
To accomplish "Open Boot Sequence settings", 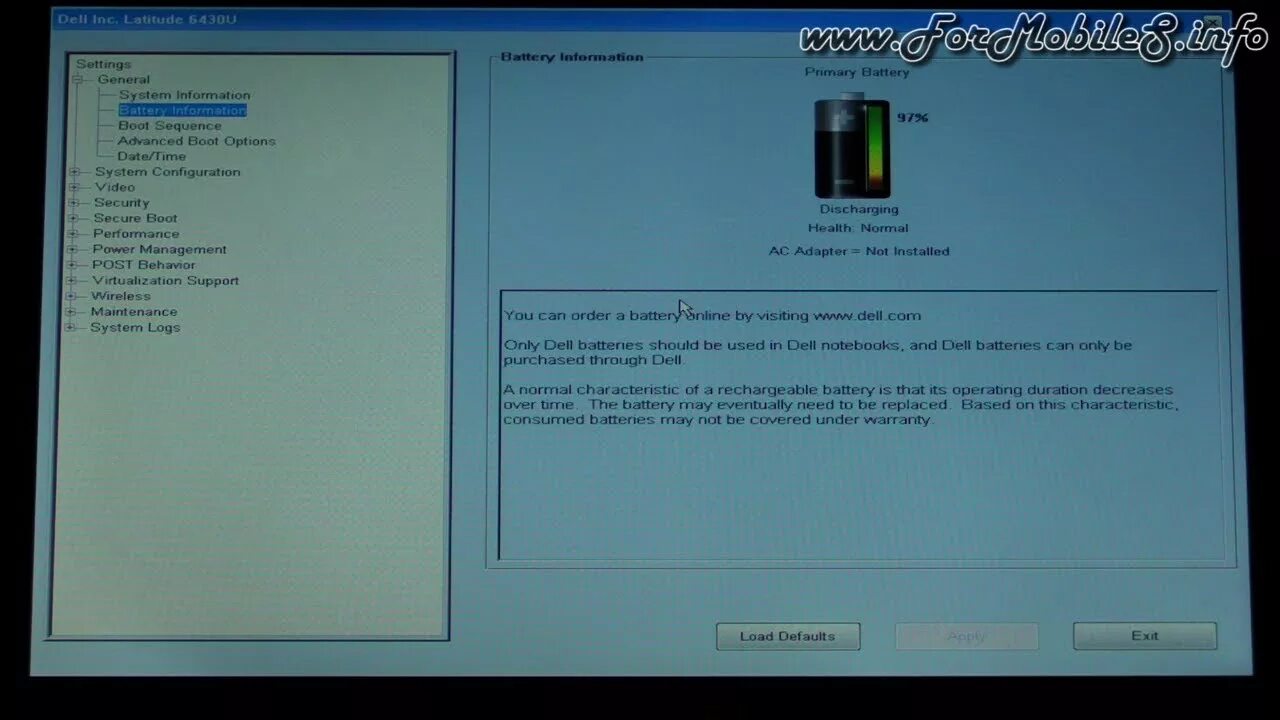I will [x=170, y=126].
